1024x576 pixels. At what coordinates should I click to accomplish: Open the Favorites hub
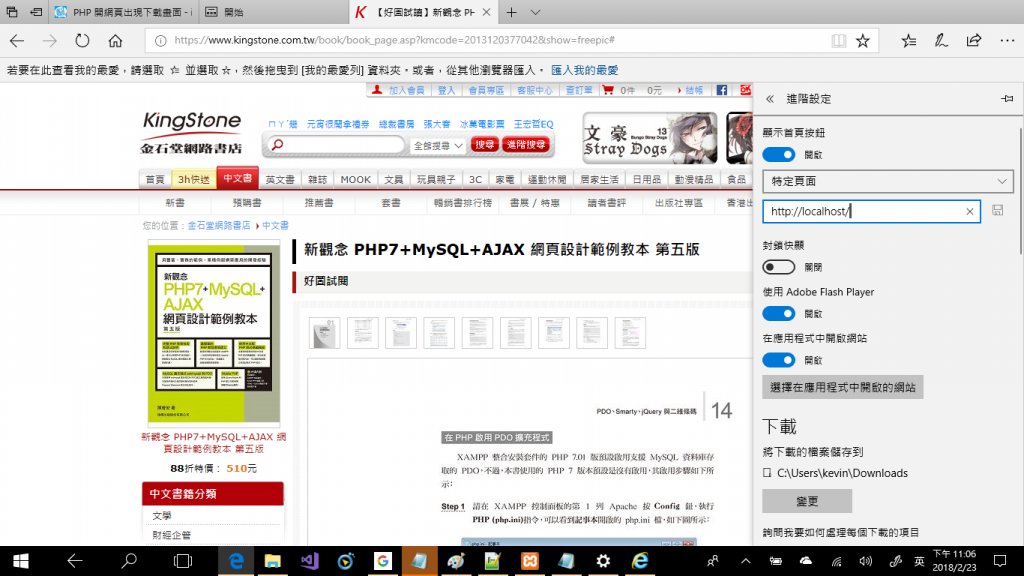tap(908, 40)
